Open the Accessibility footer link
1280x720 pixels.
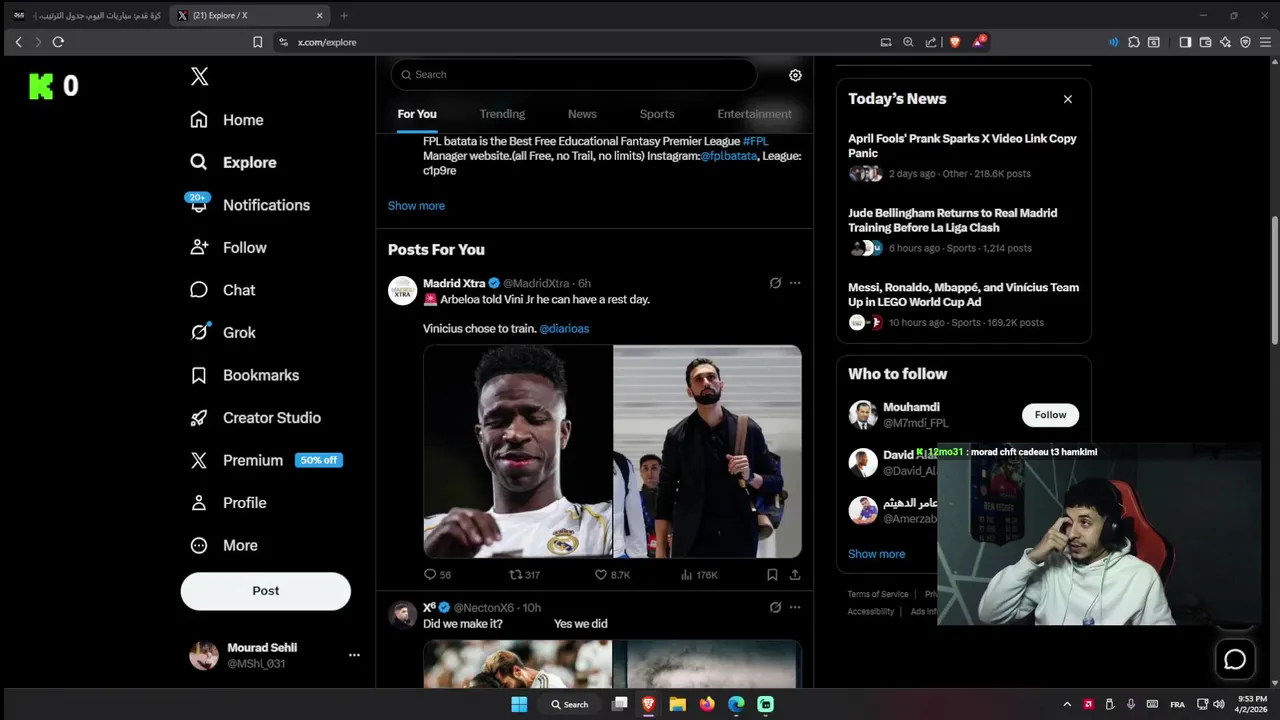coord(871,612)
